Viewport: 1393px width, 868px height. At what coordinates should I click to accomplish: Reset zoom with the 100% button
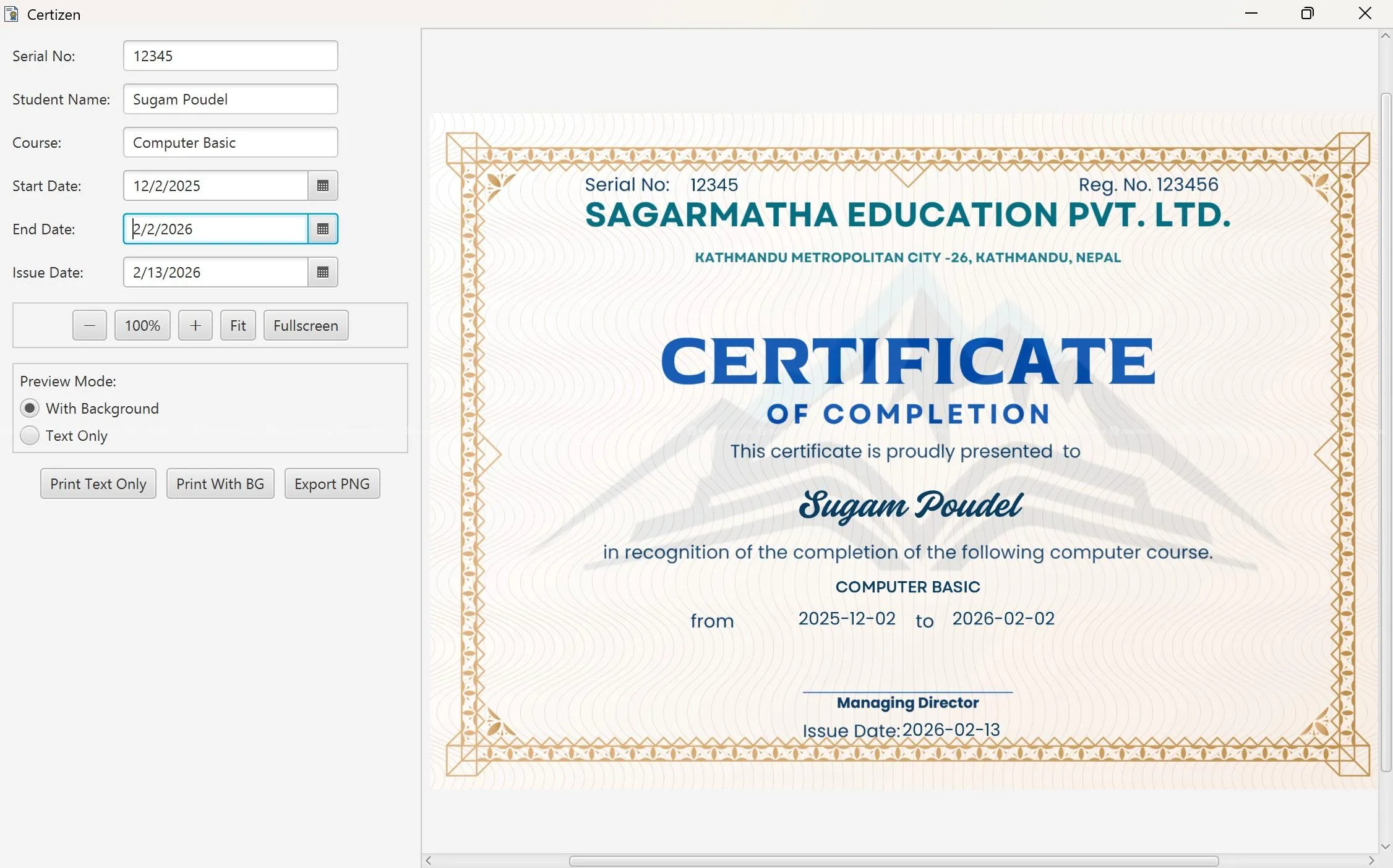(x=142, y=325)
